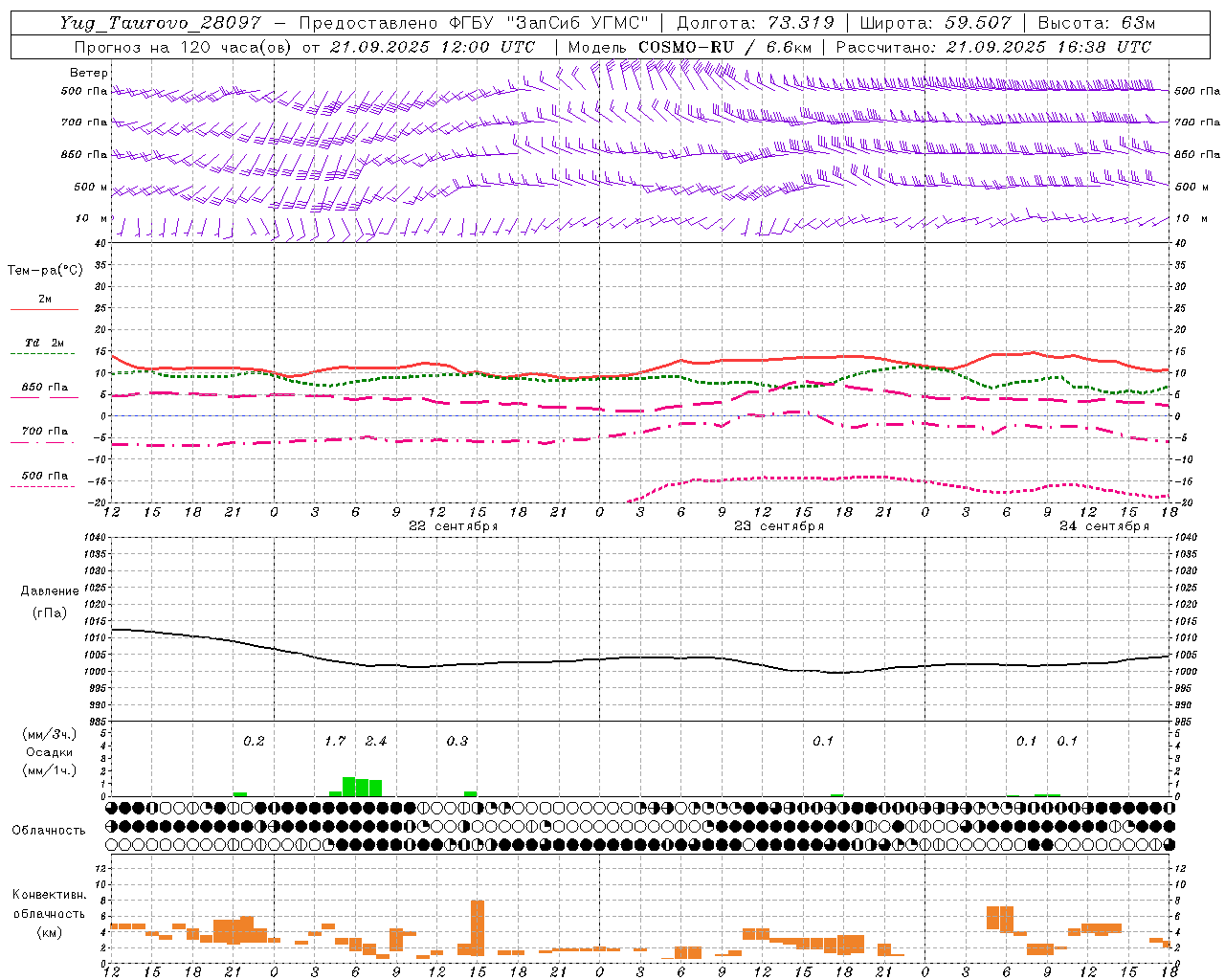1225x980 pixels.
Task: Click the Высота: 63м value
Action: point(1097,23)
